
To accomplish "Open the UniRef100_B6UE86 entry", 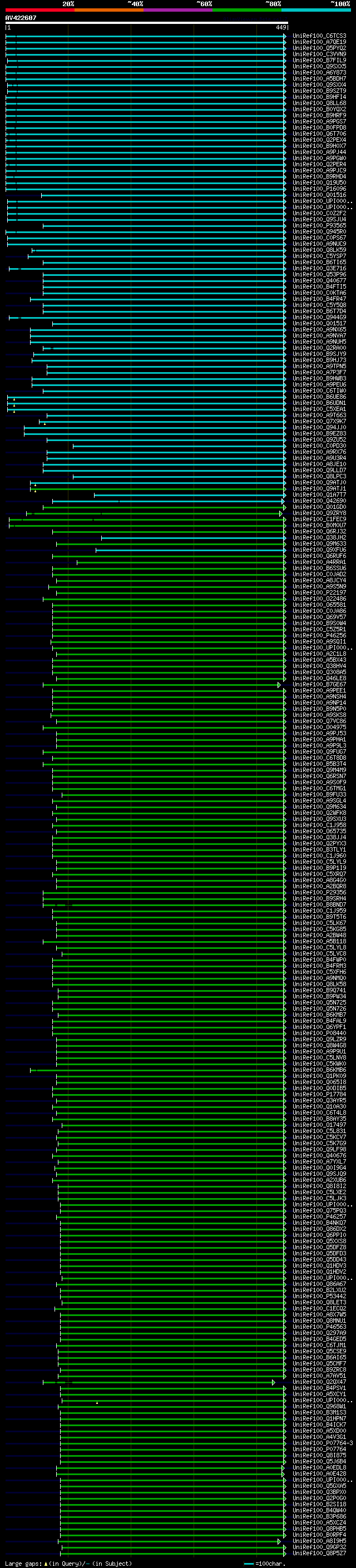I will tap(319, 397).
